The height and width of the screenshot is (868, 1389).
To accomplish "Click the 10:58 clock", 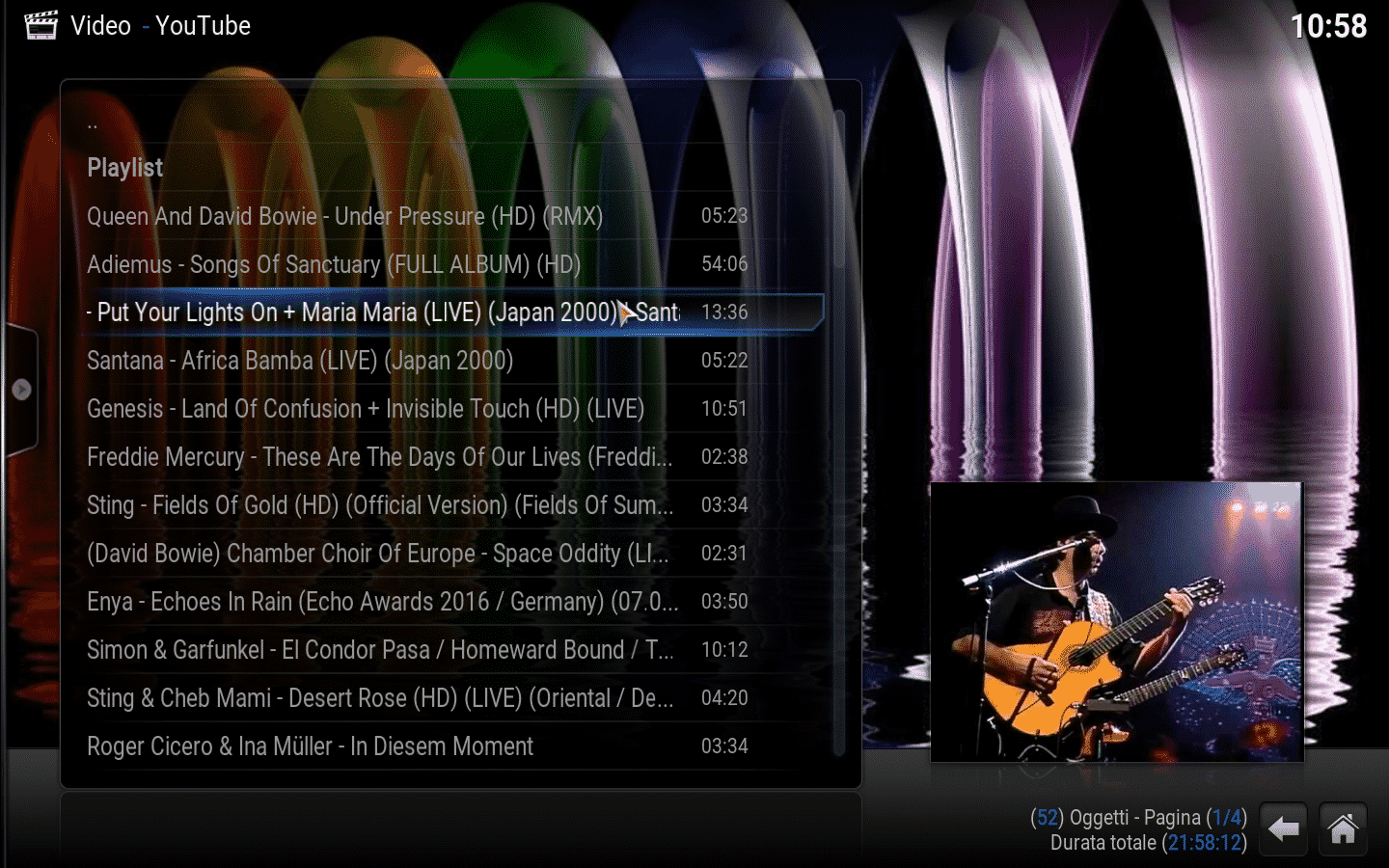I will click(x=1328, y=26).
